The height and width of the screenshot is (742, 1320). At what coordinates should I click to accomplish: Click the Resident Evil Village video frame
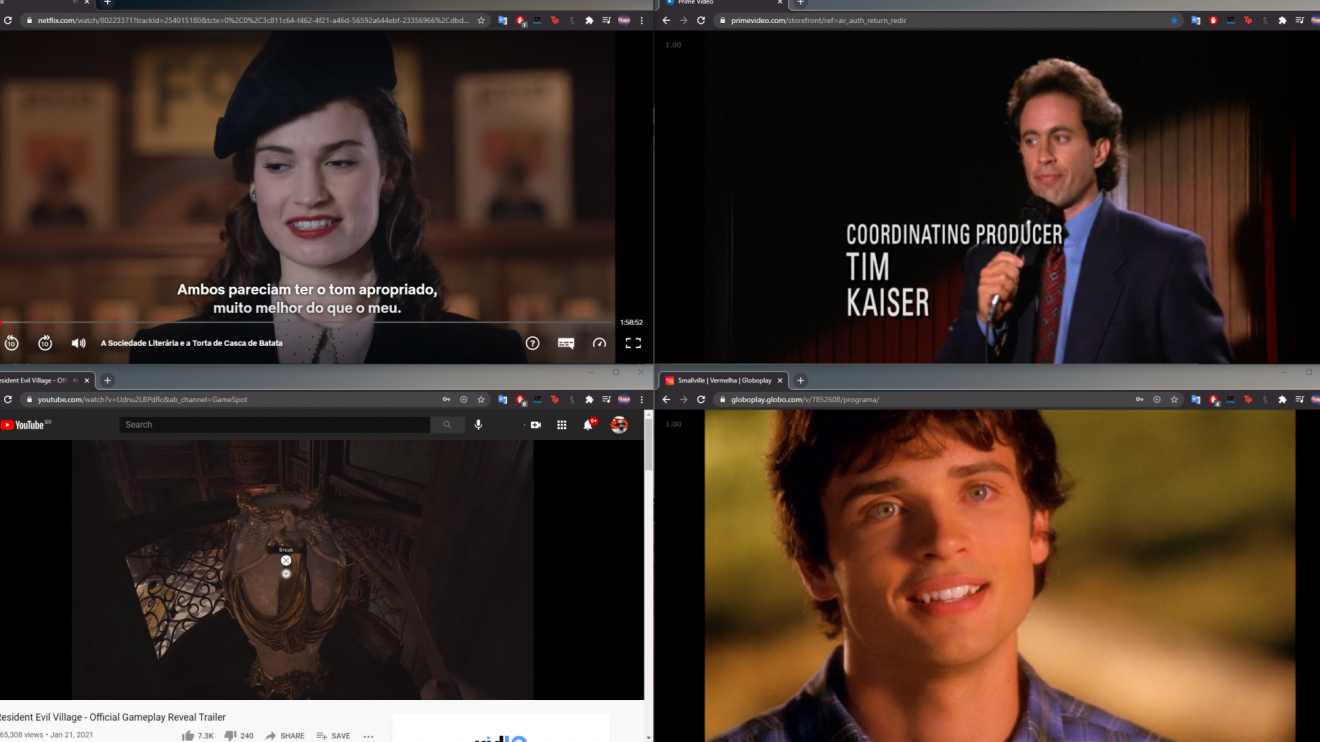(302, 570)
